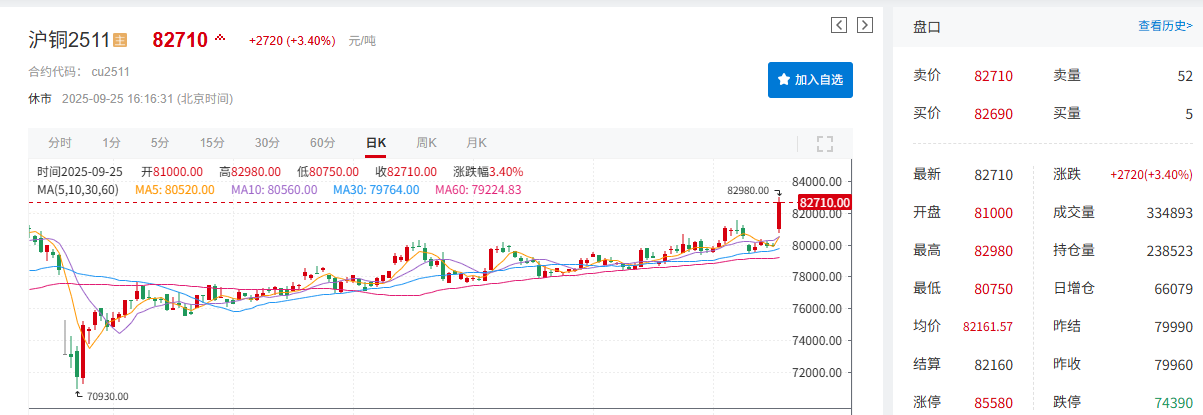The height and width of the screenshot is (415, 1203).
Task: Click the latest tall red candlestick
Action: [779, 216]
